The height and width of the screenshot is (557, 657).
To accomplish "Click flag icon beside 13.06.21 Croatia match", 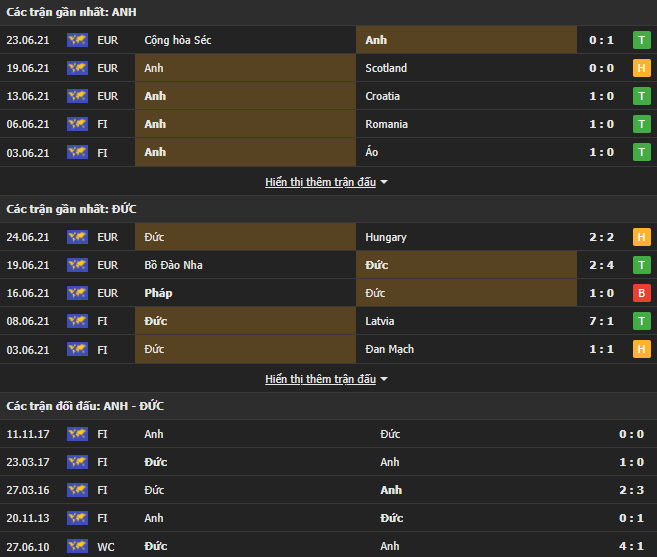I will click(77, 96).
